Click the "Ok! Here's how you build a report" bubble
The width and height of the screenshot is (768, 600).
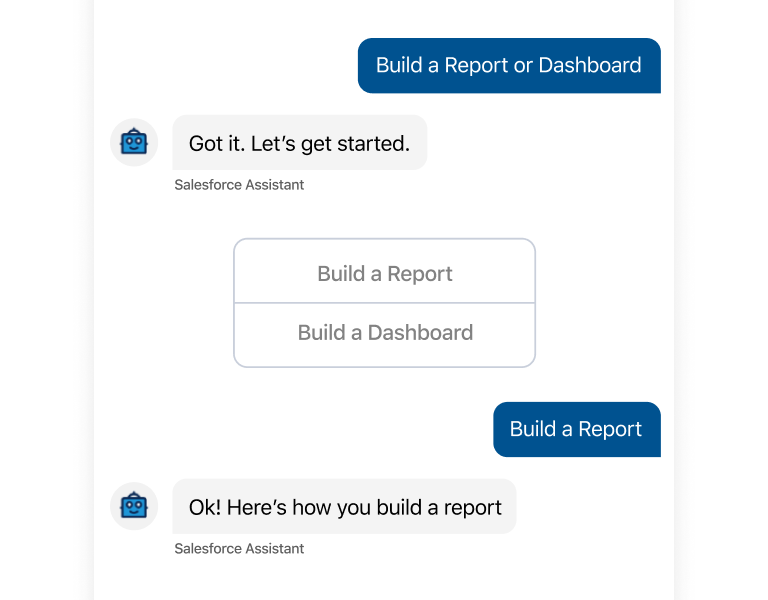tap(344, 507)
